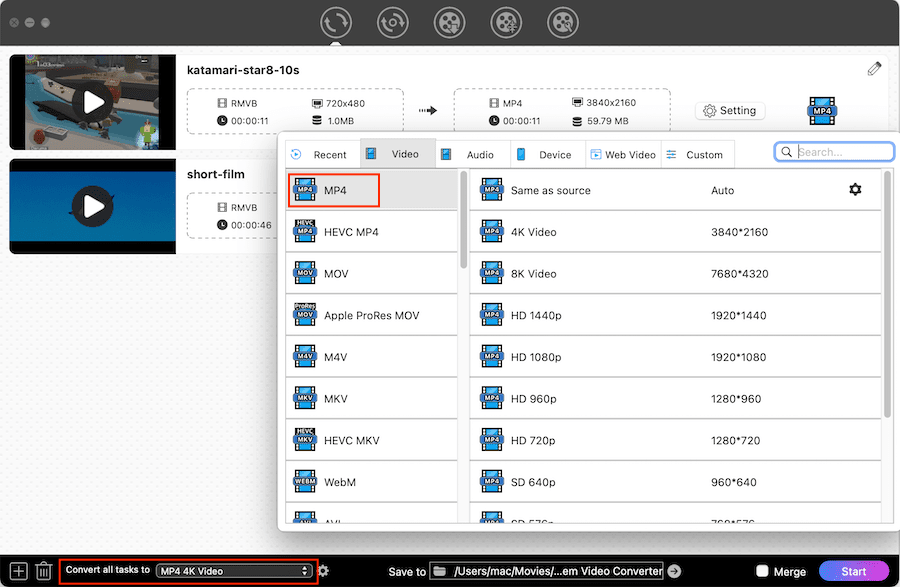Viewport: 900px width, 587px height.
Task: Choose Same as source preset
Action: point(675,190)
